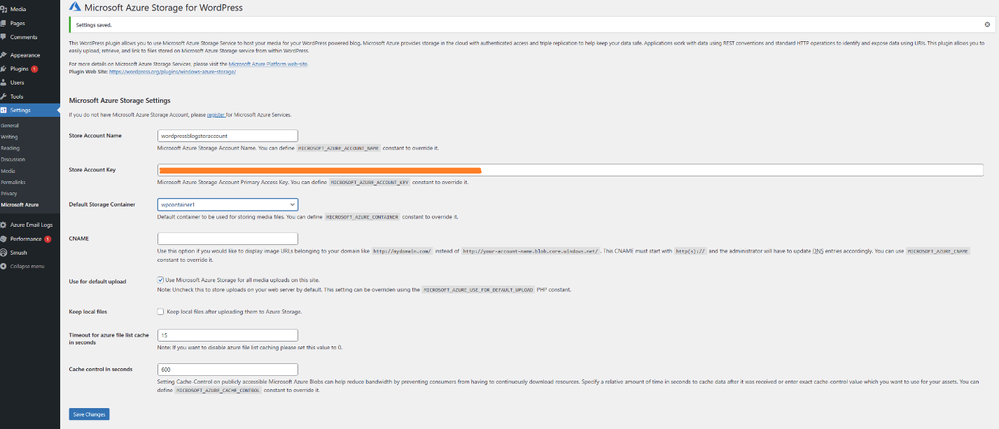
Task: Follow the register link for Azure Services
Action: pos(216,115)
